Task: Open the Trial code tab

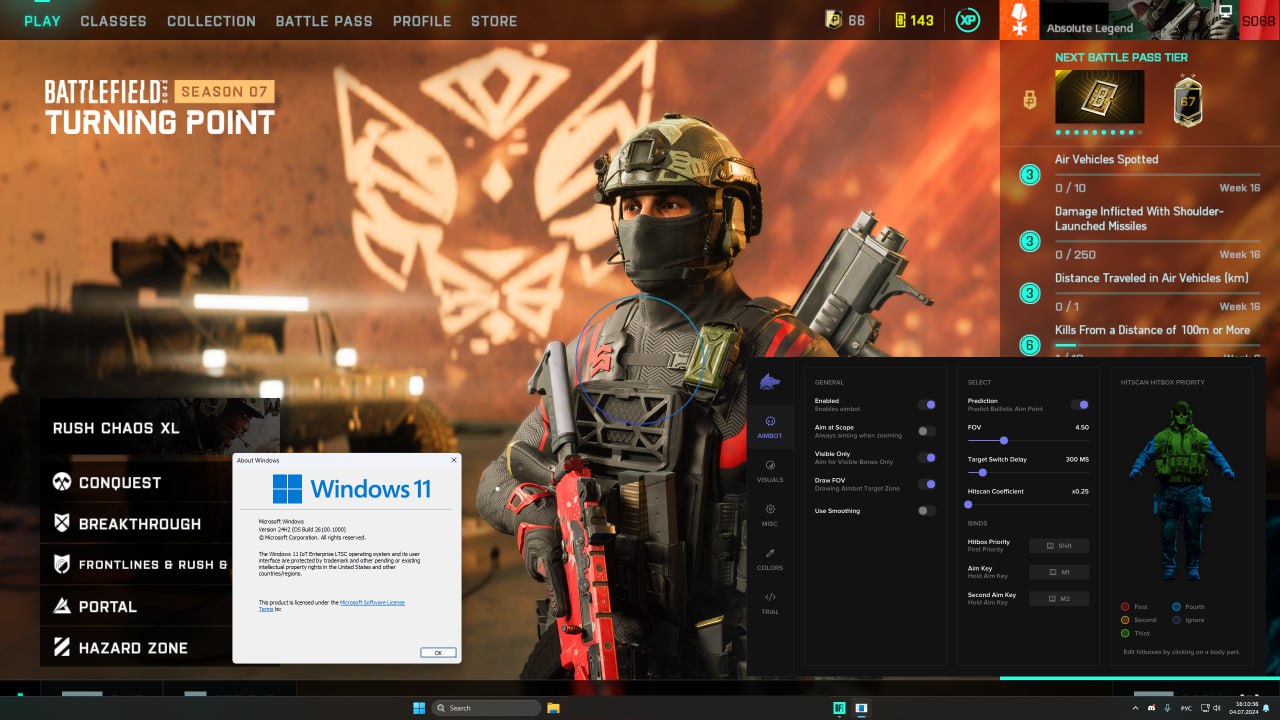Action: (x=770, y=603)
